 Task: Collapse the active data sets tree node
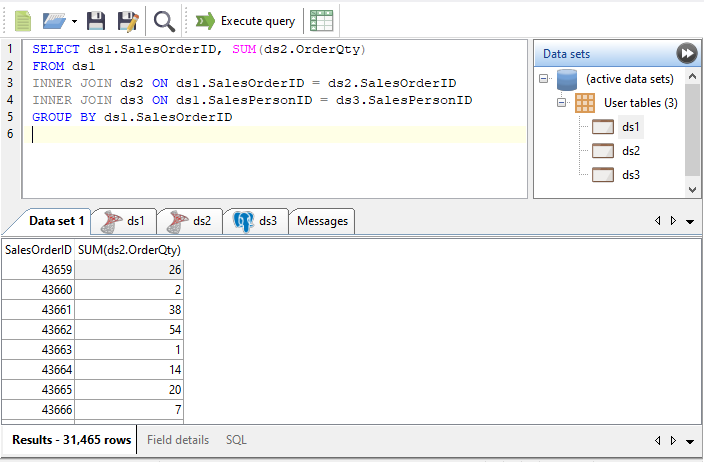544,79
